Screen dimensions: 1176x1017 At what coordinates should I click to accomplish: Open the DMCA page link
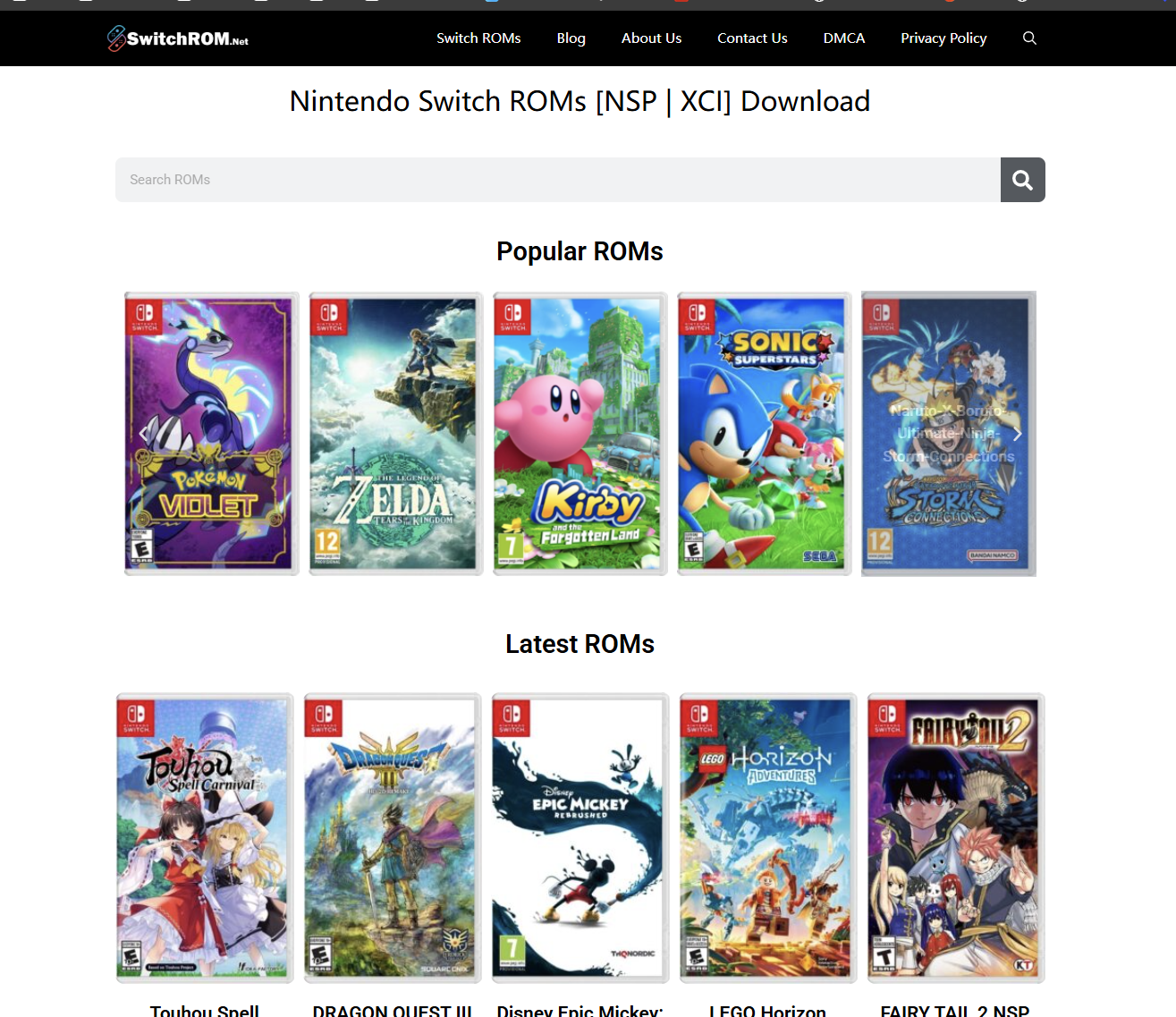tap(844, 38)
